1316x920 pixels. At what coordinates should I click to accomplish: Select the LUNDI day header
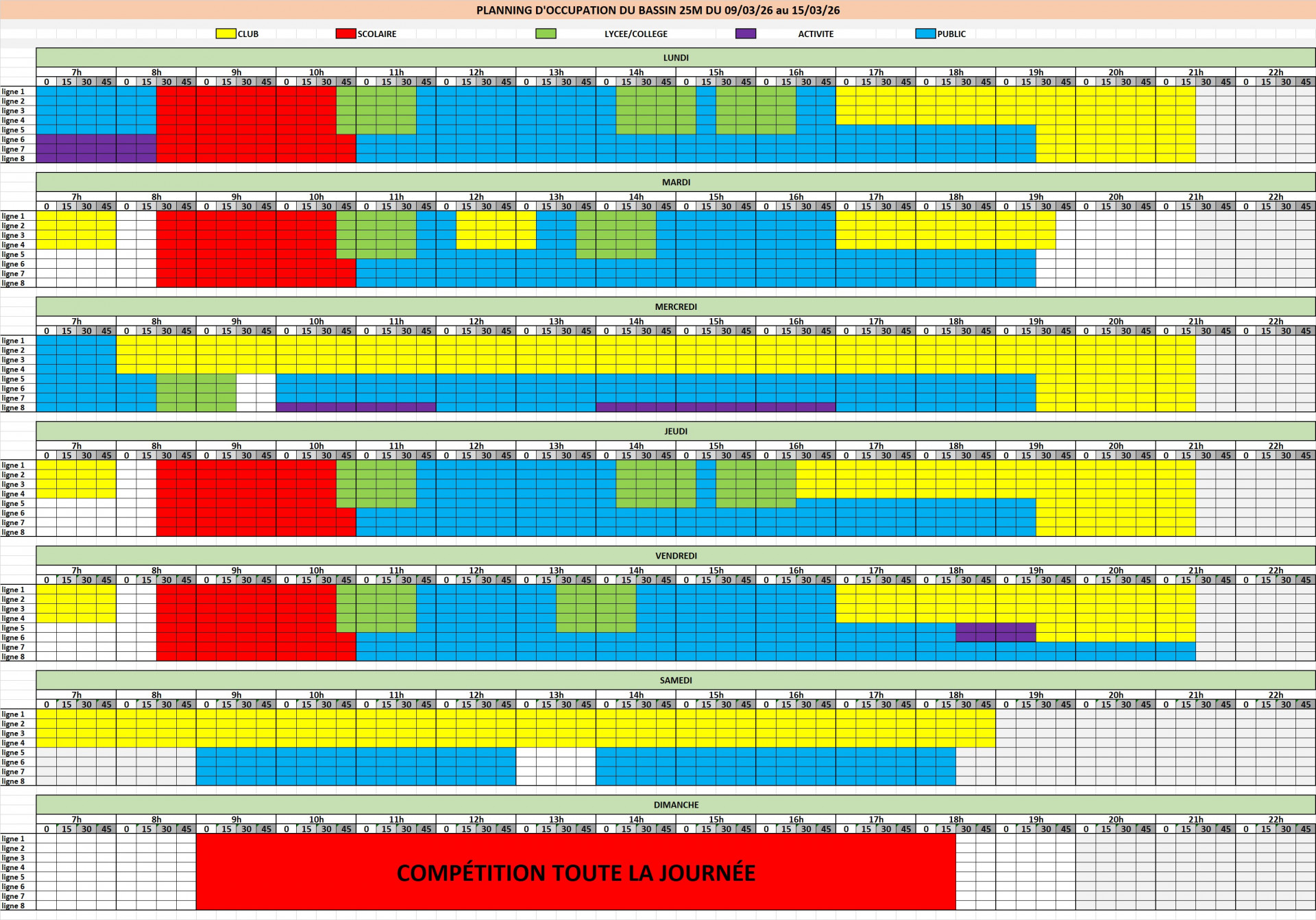[x=675, y=58]
